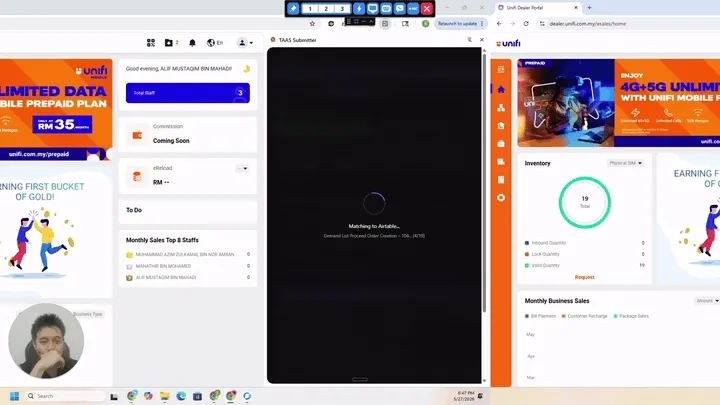
Task: Click the Commission wallet icon
Action: click(137, 135)
